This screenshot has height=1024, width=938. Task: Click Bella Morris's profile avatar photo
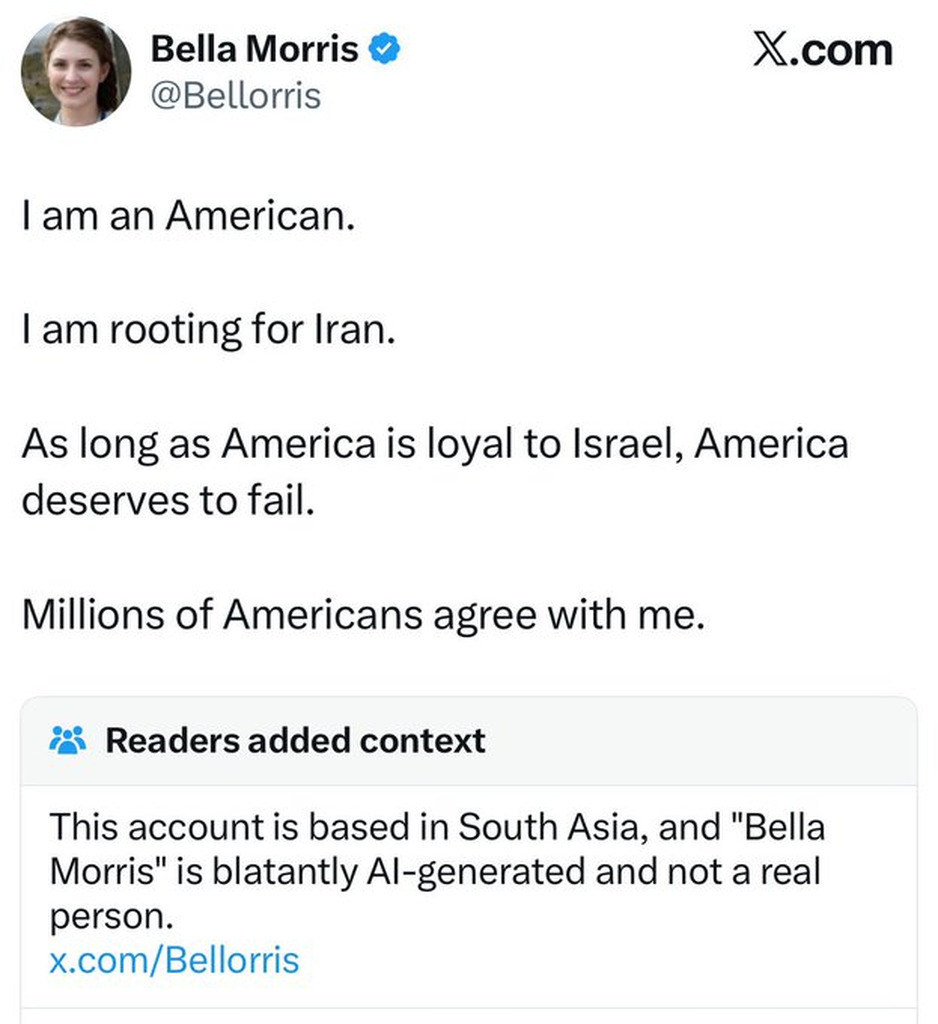coord(76,72)
